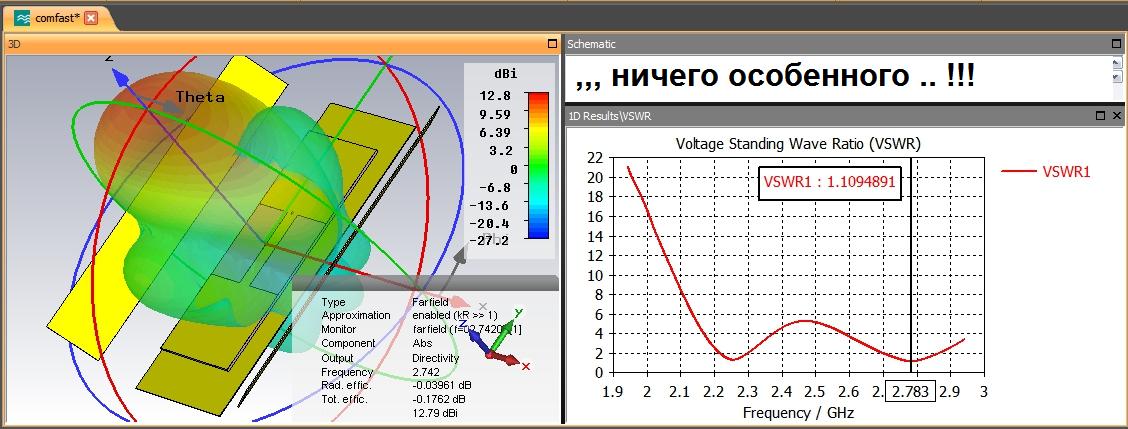Click the 2.5 tick on frequency axis

(816, 392)
